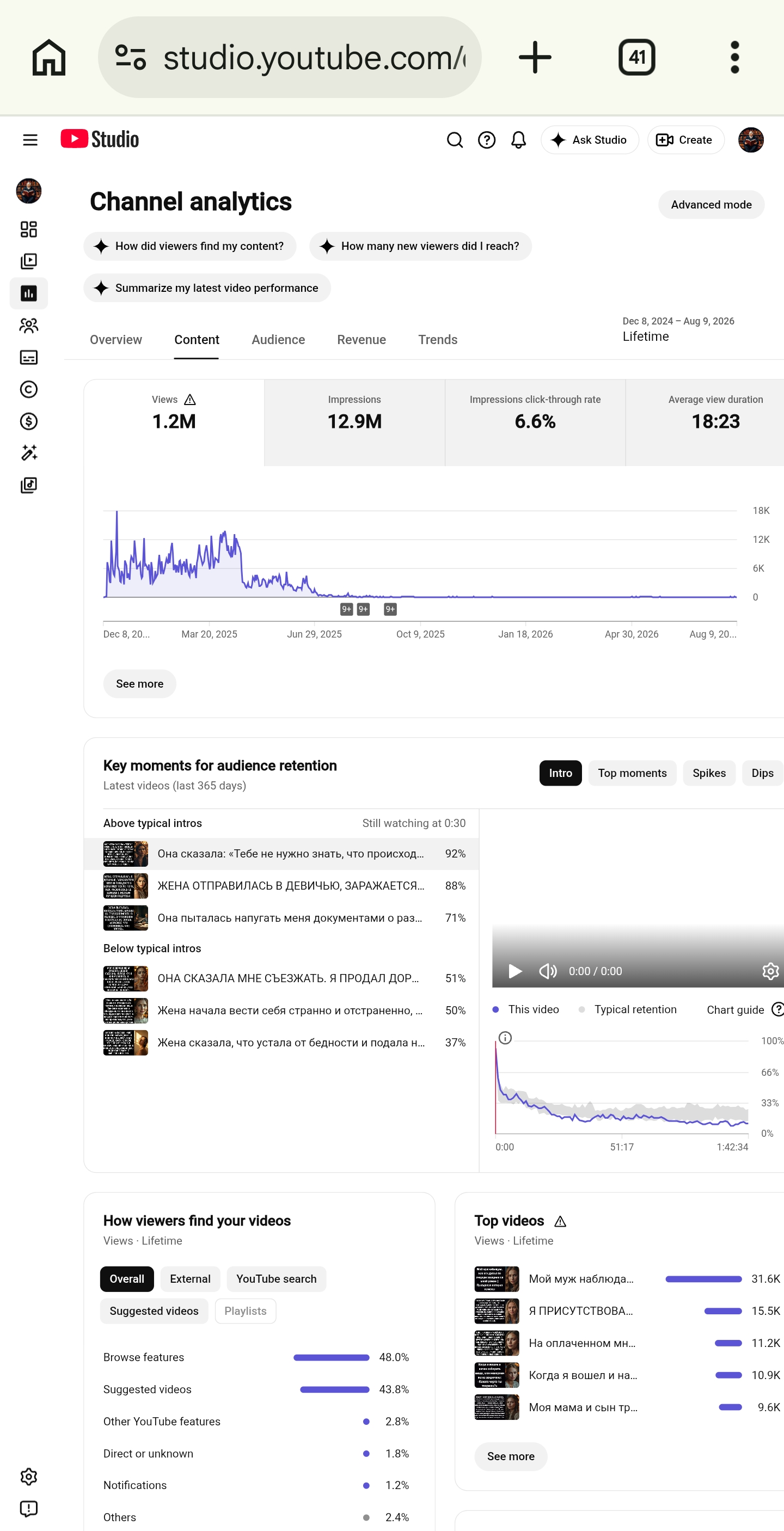Viewport: 784px width, 1531px height.
Task: Click See more under the views chart
Action: click(140, 684)
